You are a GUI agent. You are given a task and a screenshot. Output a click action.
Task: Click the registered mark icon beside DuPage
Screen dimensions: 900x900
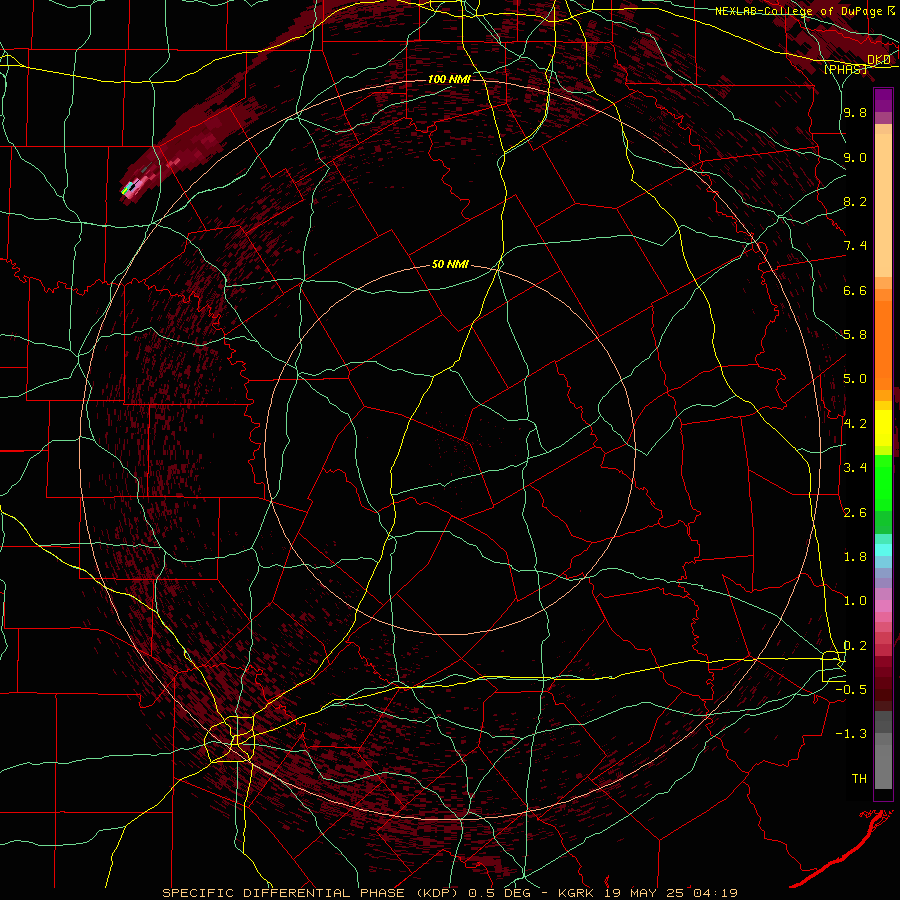[891, 10]
